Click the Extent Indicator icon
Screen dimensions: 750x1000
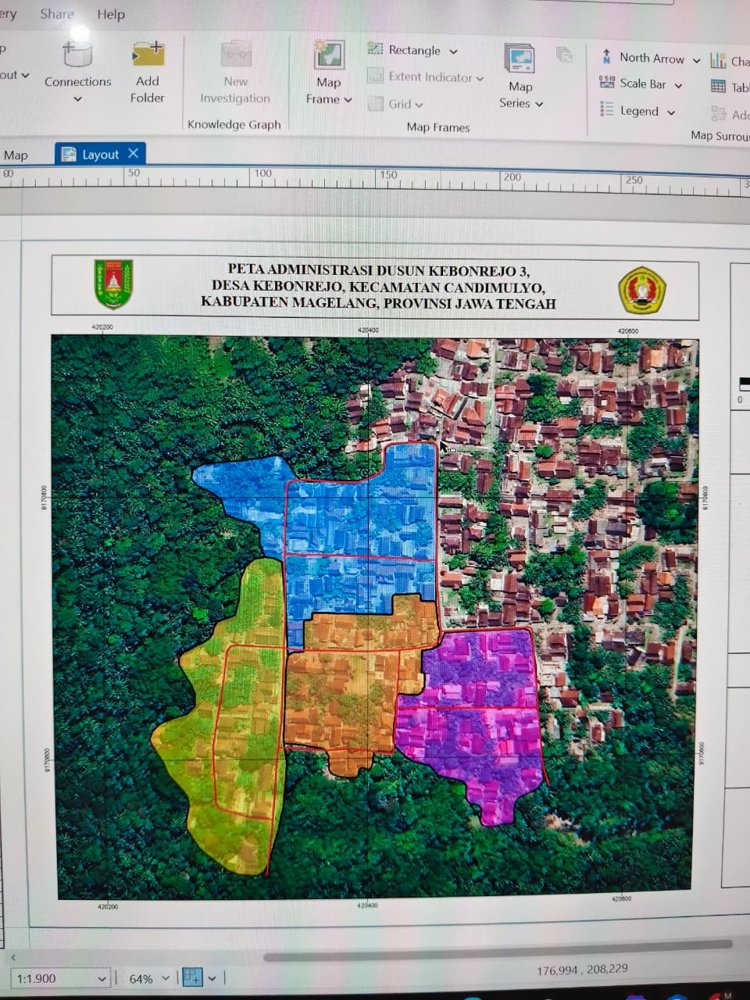click(x=375, y=76)
